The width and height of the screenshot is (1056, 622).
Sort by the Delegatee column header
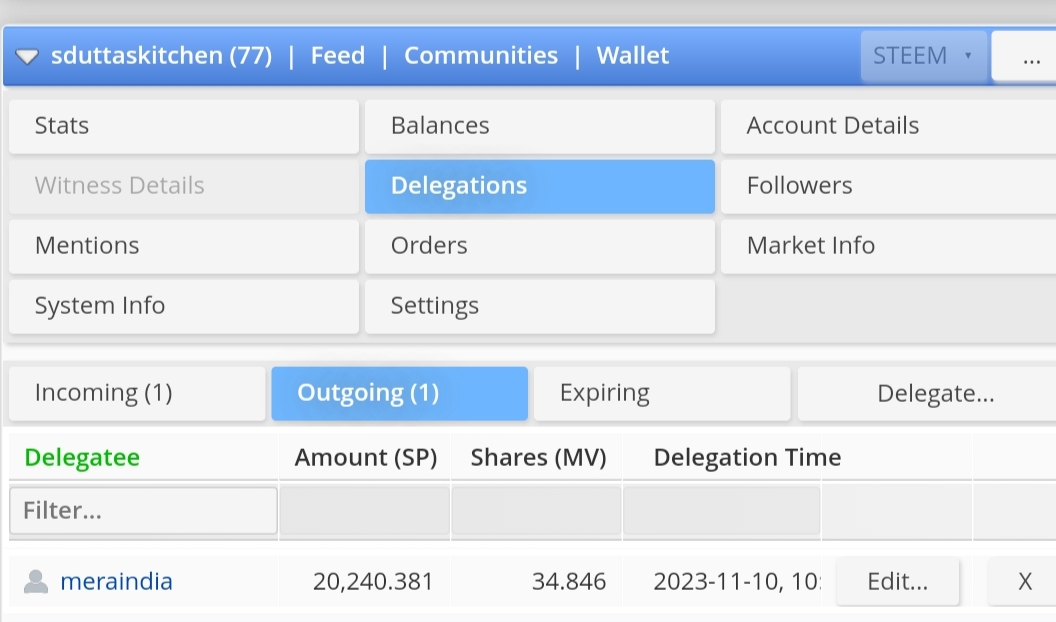82,458
